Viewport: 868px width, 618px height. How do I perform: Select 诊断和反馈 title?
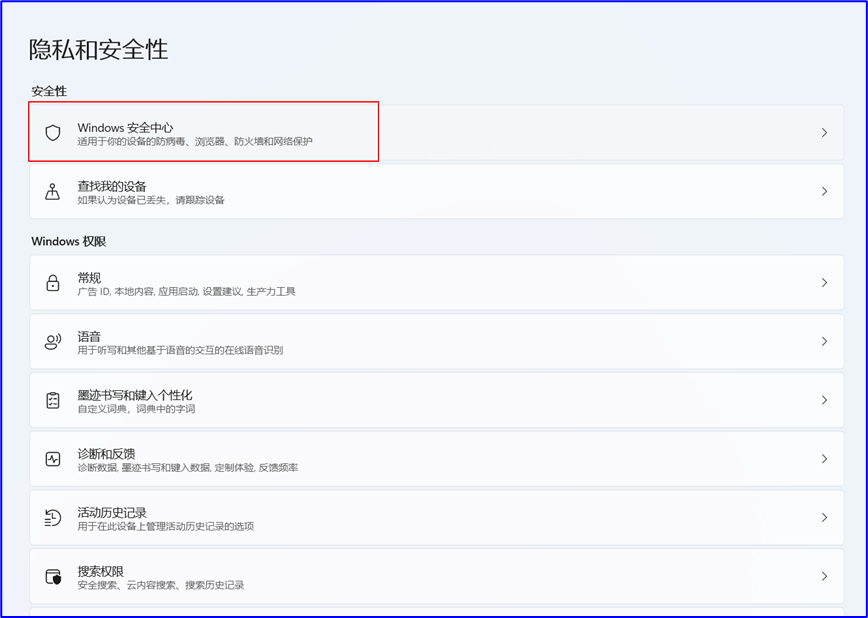106,454
